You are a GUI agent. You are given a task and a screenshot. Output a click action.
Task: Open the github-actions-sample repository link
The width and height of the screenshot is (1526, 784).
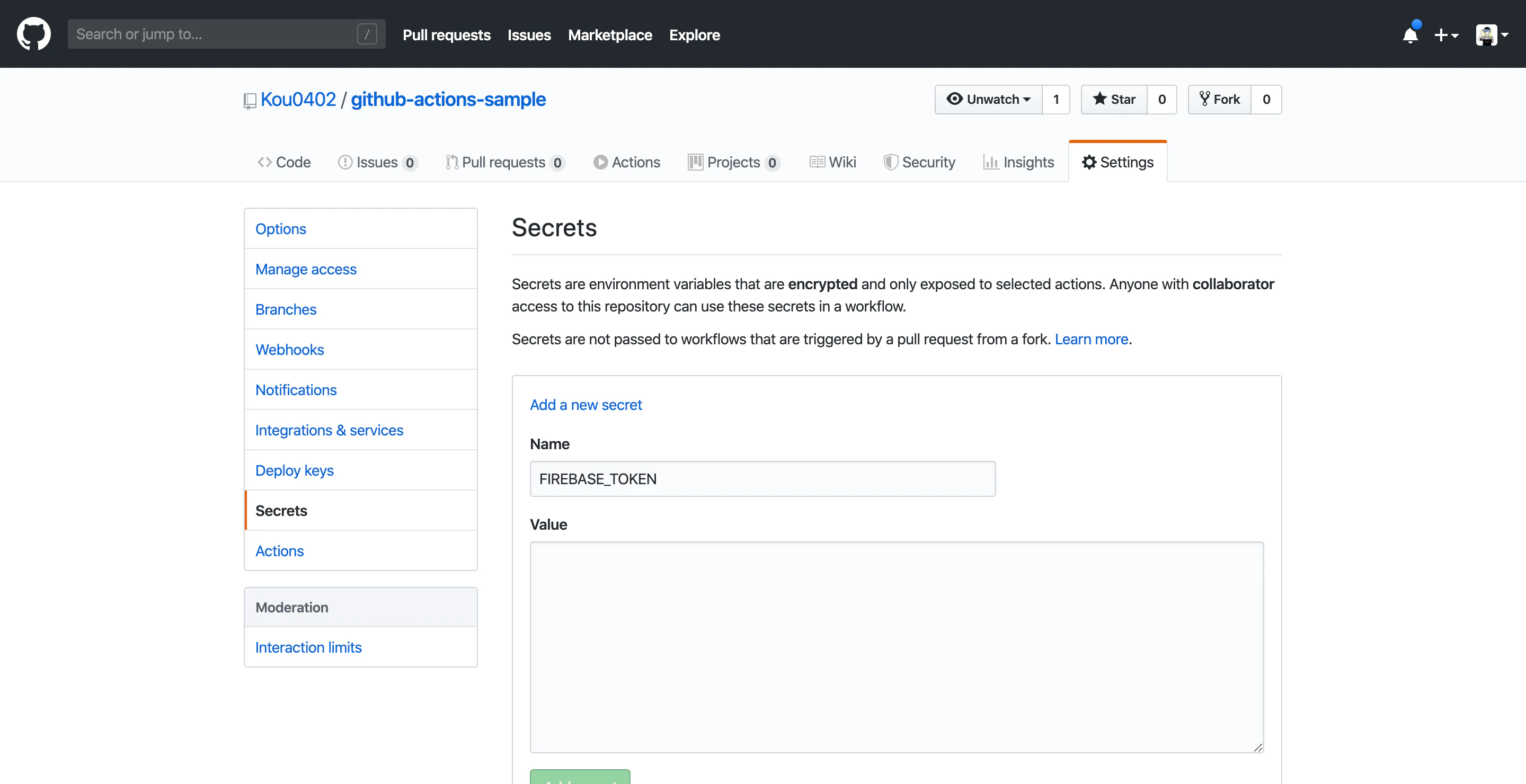448,100
